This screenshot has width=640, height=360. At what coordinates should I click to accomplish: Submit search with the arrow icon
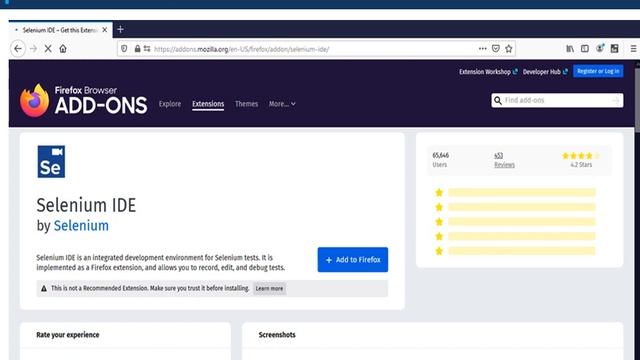tap(616, 100)
